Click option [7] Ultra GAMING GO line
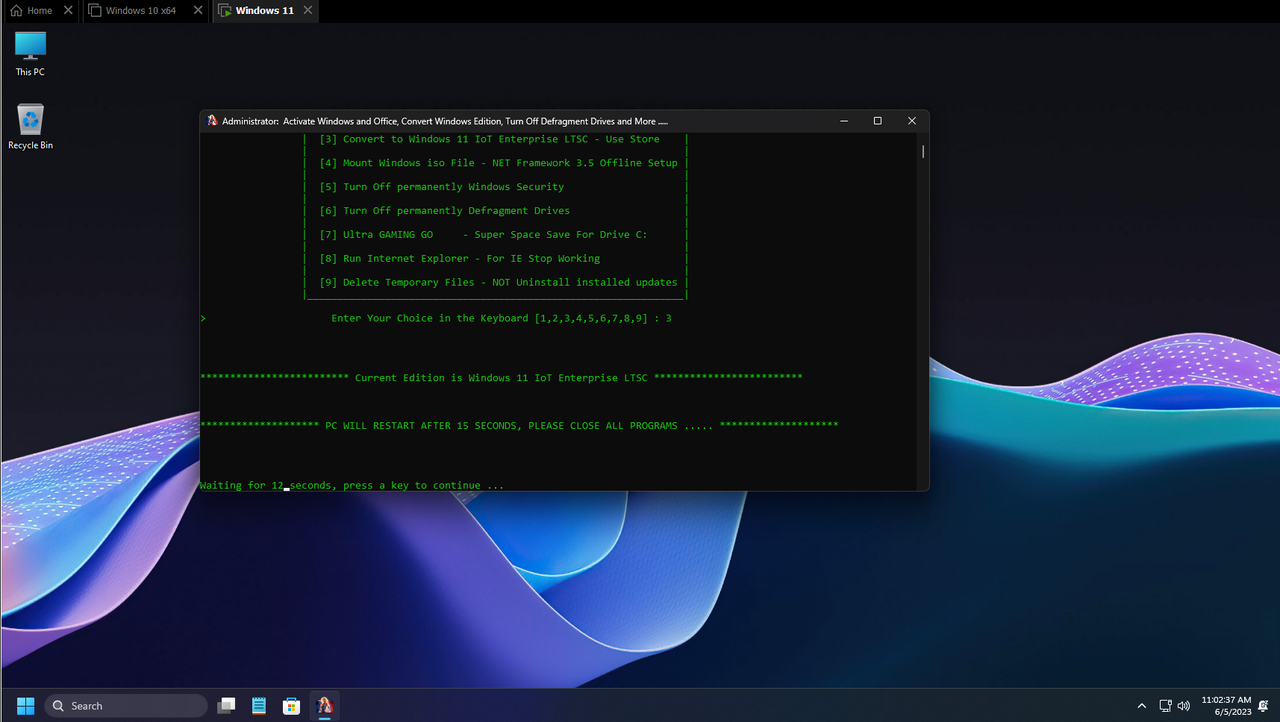1280x722 pixels. pyautogui.click(x=483, y=235)
